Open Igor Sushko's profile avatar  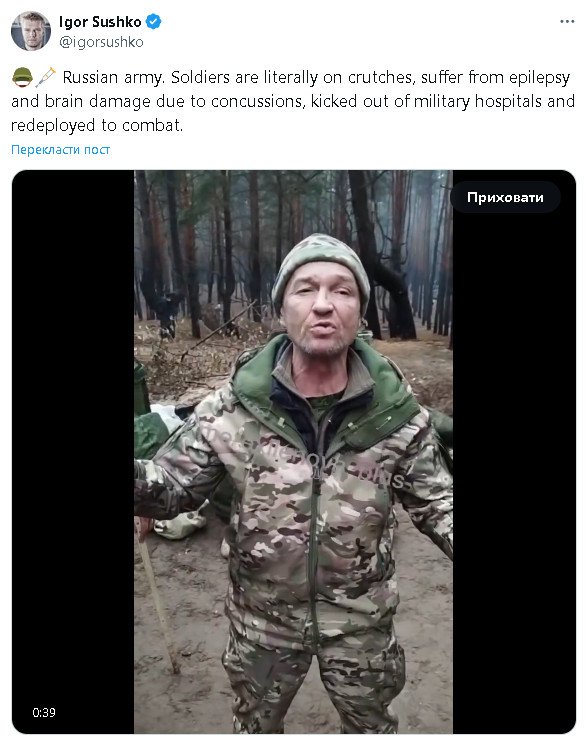(x=31, y=31)
